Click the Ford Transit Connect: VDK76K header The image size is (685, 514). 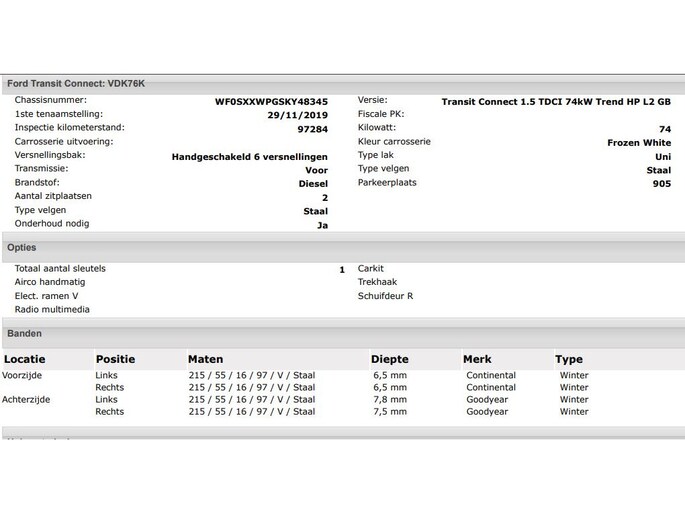click(76, 83)
